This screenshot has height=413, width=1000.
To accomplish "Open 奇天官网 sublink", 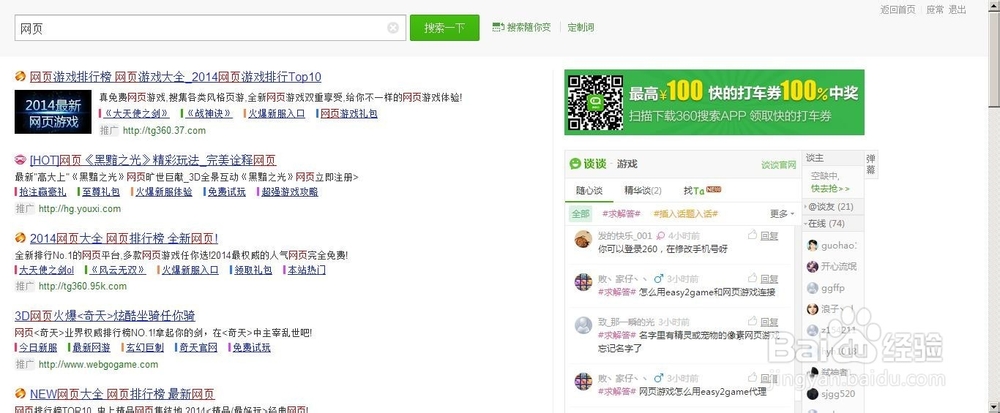I will [198, 348].
